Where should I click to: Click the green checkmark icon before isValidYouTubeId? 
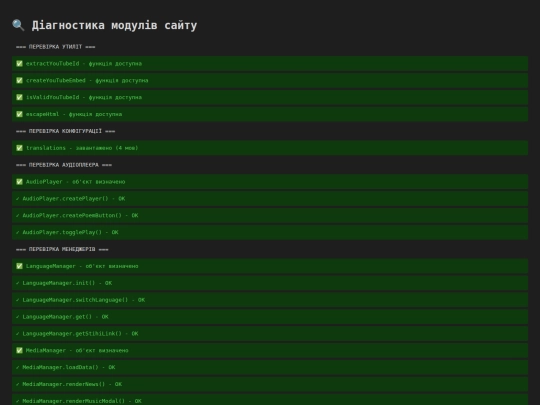19,97
